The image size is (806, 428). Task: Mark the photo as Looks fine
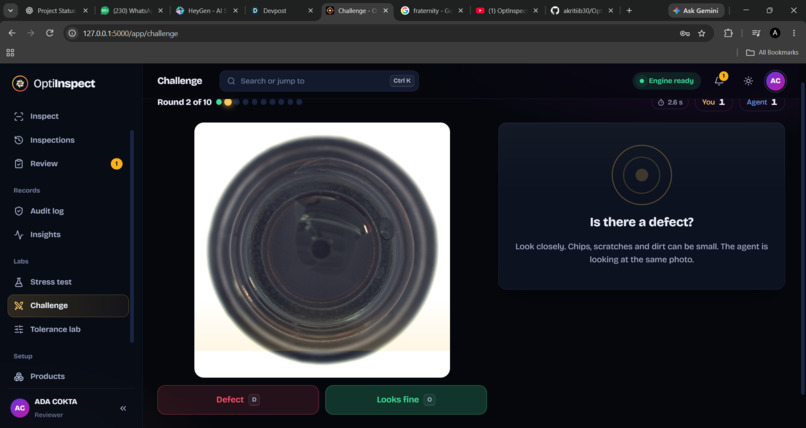point(406,400)
